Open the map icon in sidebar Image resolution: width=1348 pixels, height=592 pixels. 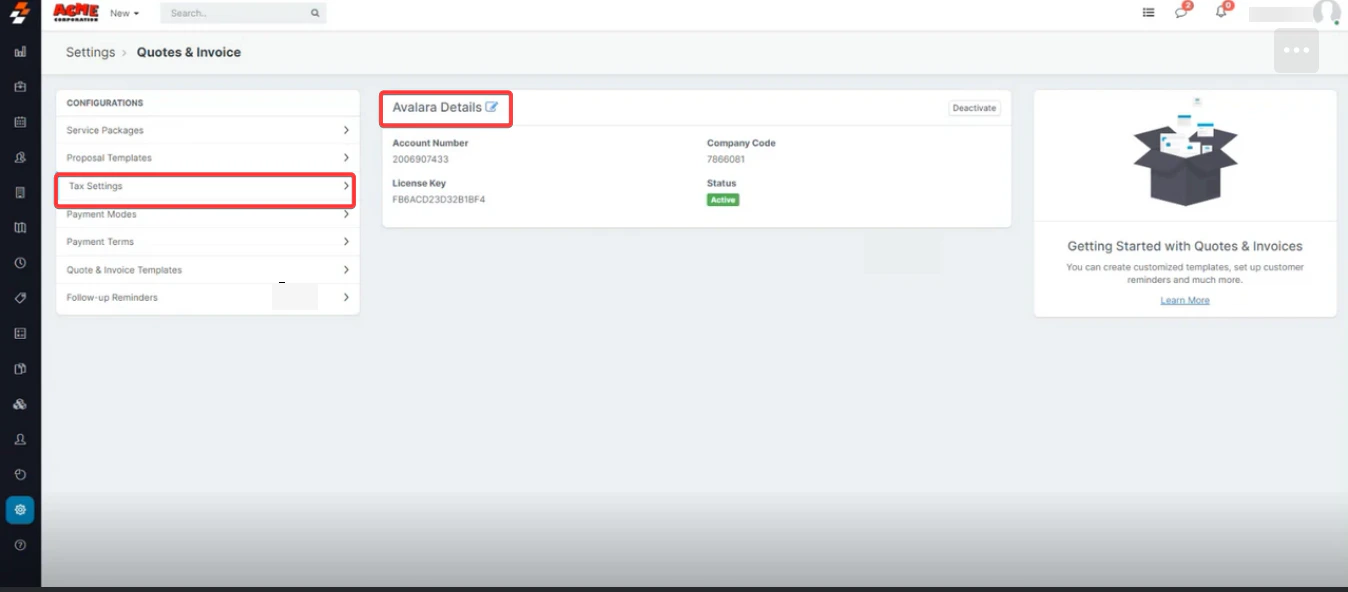point(20,228)
